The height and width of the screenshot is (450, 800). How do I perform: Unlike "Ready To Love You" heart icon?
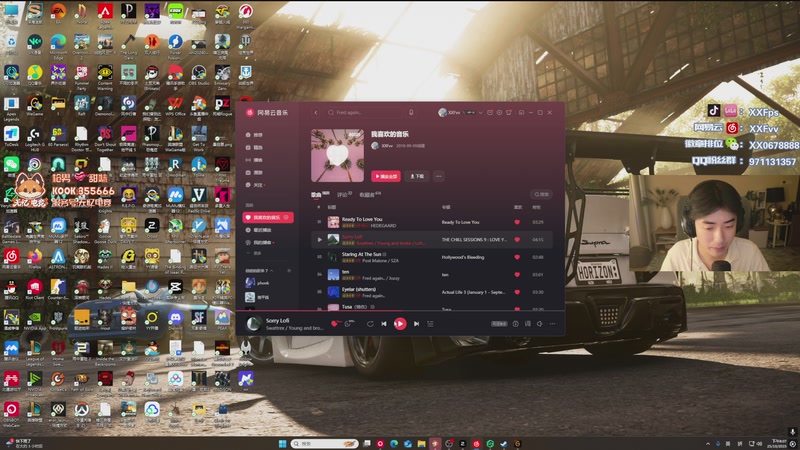pyautogui.click(x=517, y=222)
